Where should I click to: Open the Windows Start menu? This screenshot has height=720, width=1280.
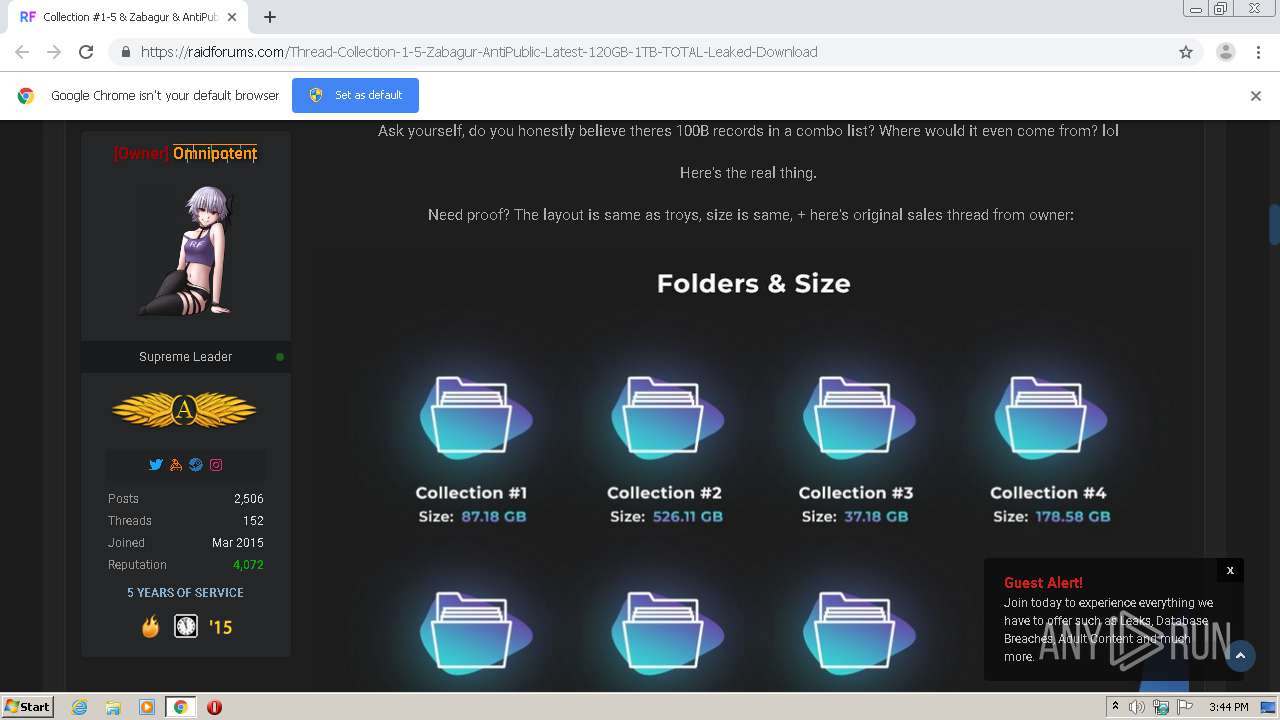tap(27, 706)
